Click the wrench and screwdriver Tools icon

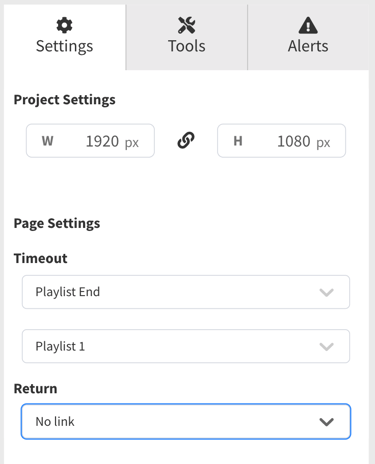pos(187,25)
